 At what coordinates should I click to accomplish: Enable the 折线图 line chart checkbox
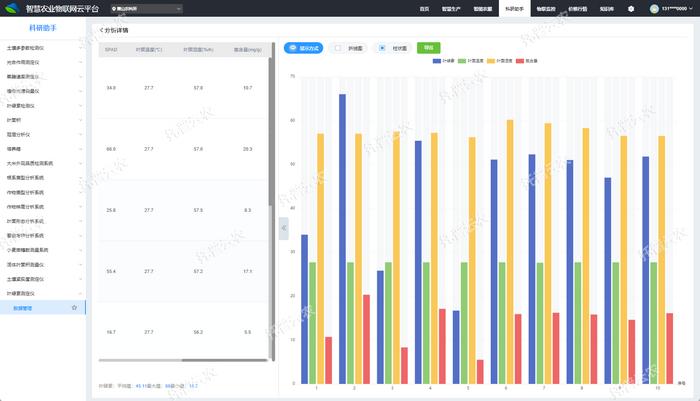click(x=338, y=47)
